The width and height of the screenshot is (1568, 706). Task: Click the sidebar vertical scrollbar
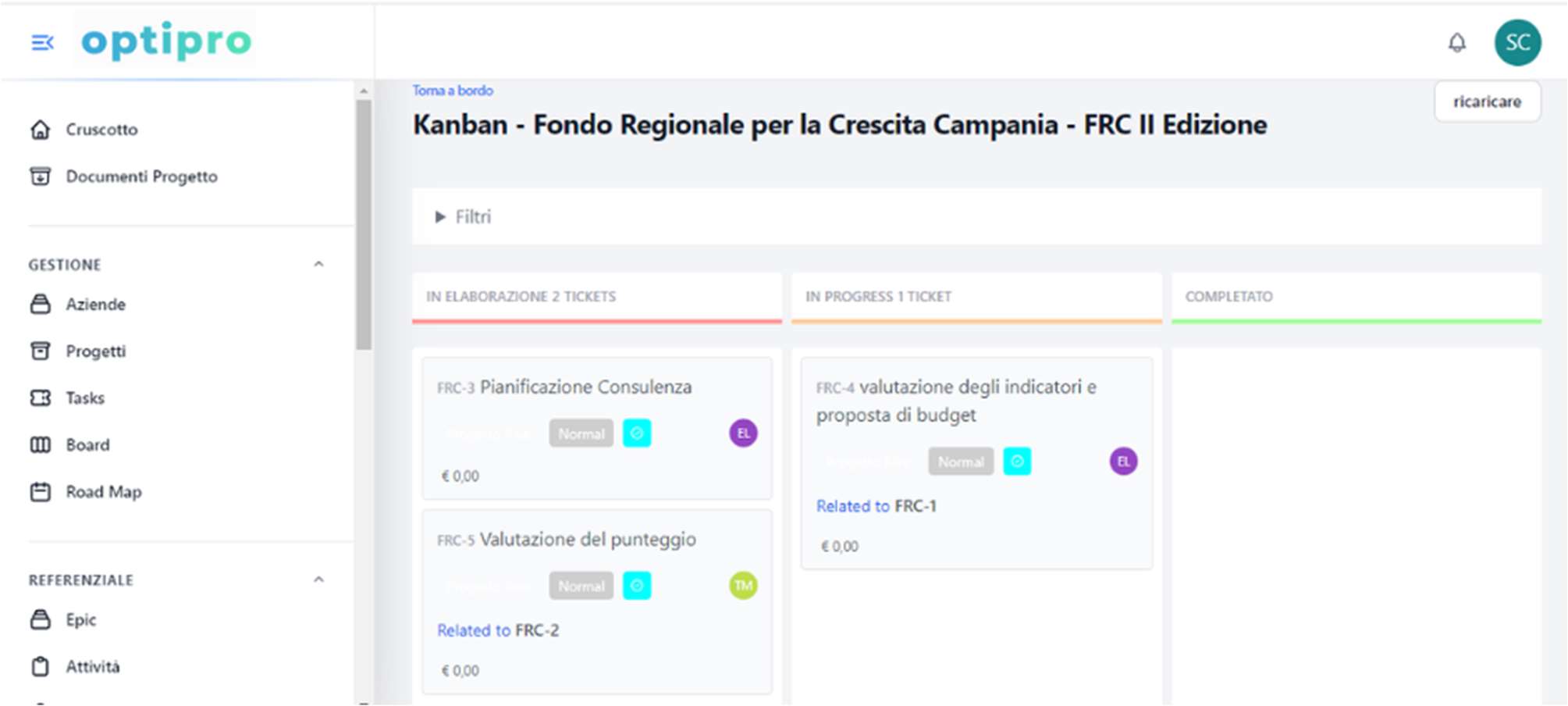(x=364, y=226)
